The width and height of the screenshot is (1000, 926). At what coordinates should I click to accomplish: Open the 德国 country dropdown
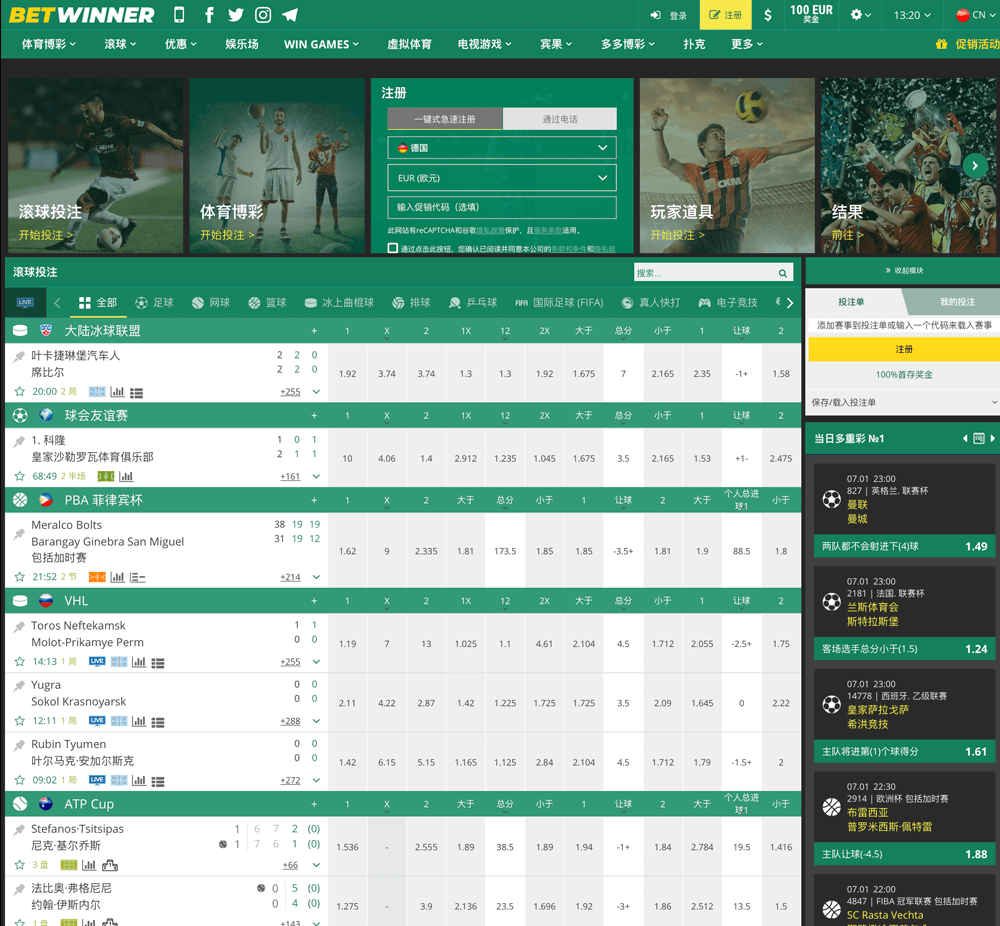tap(501, 146)
